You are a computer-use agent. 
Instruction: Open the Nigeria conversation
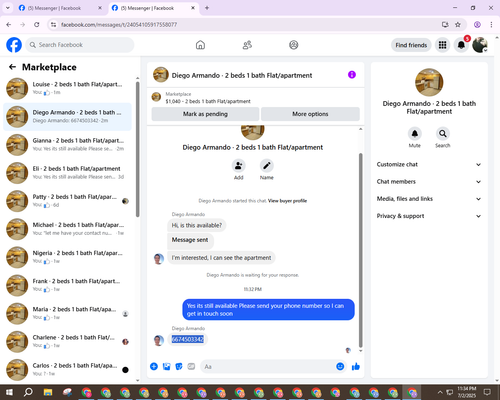click(x=68, y=257)
